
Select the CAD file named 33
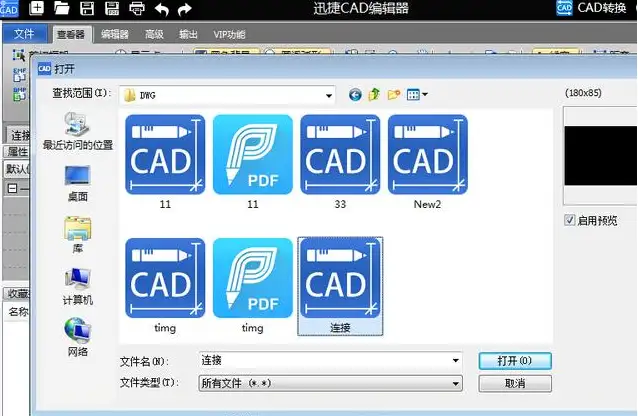pyautogui.click(x=340, y=162)
